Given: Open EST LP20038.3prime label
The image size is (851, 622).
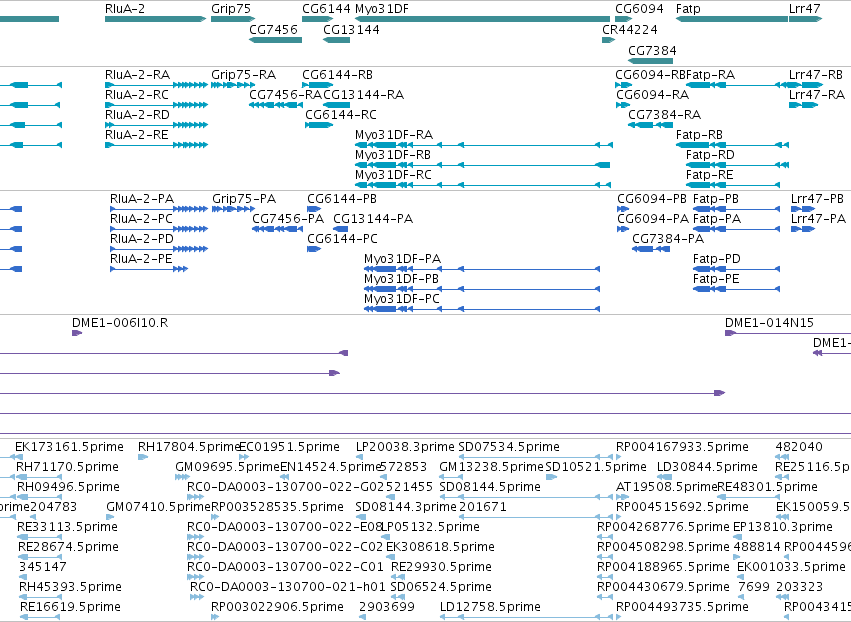Looking at the screenshot, I should [x=405, y=447].
